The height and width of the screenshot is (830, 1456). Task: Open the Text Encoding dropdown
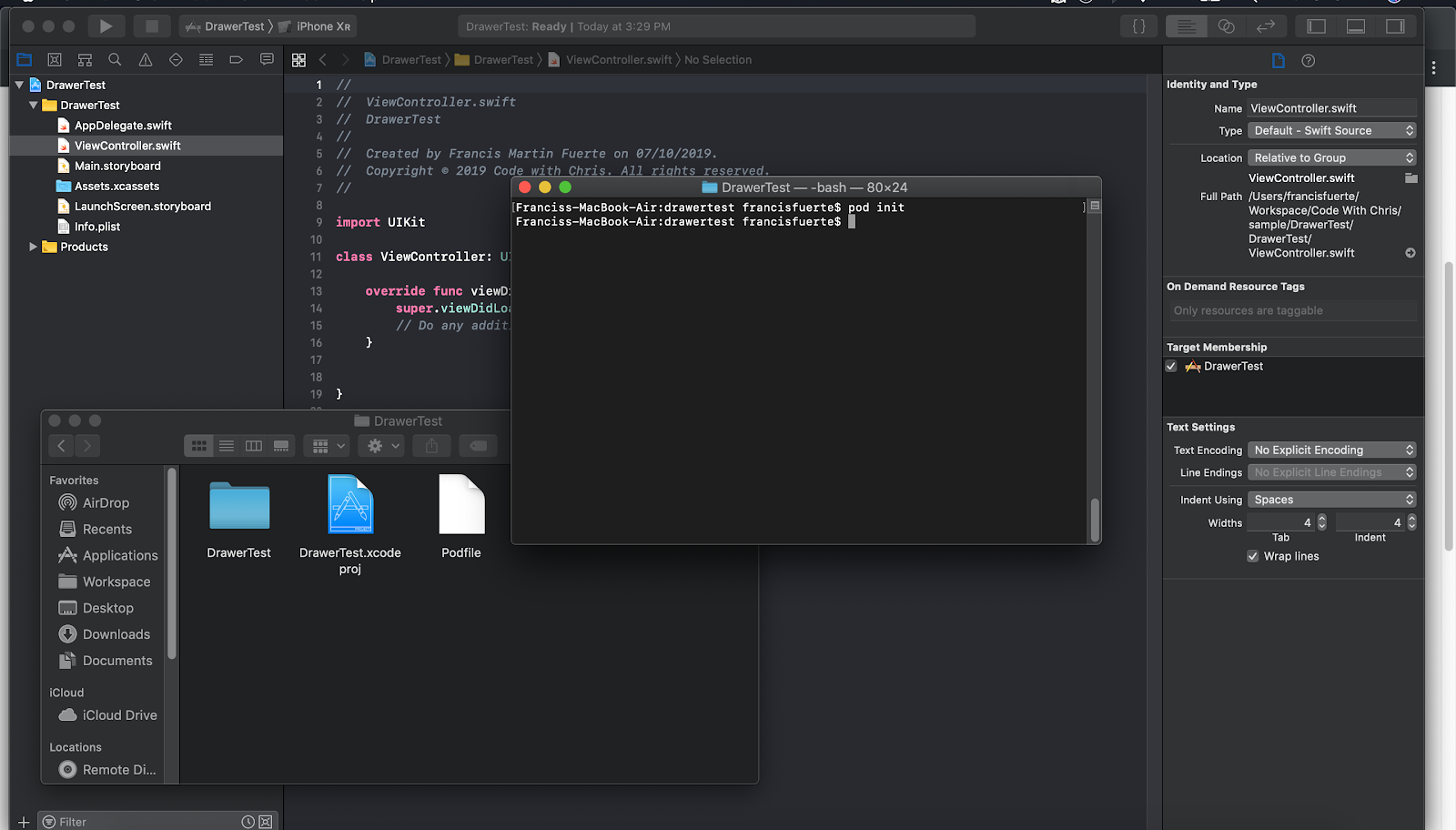1331,450
